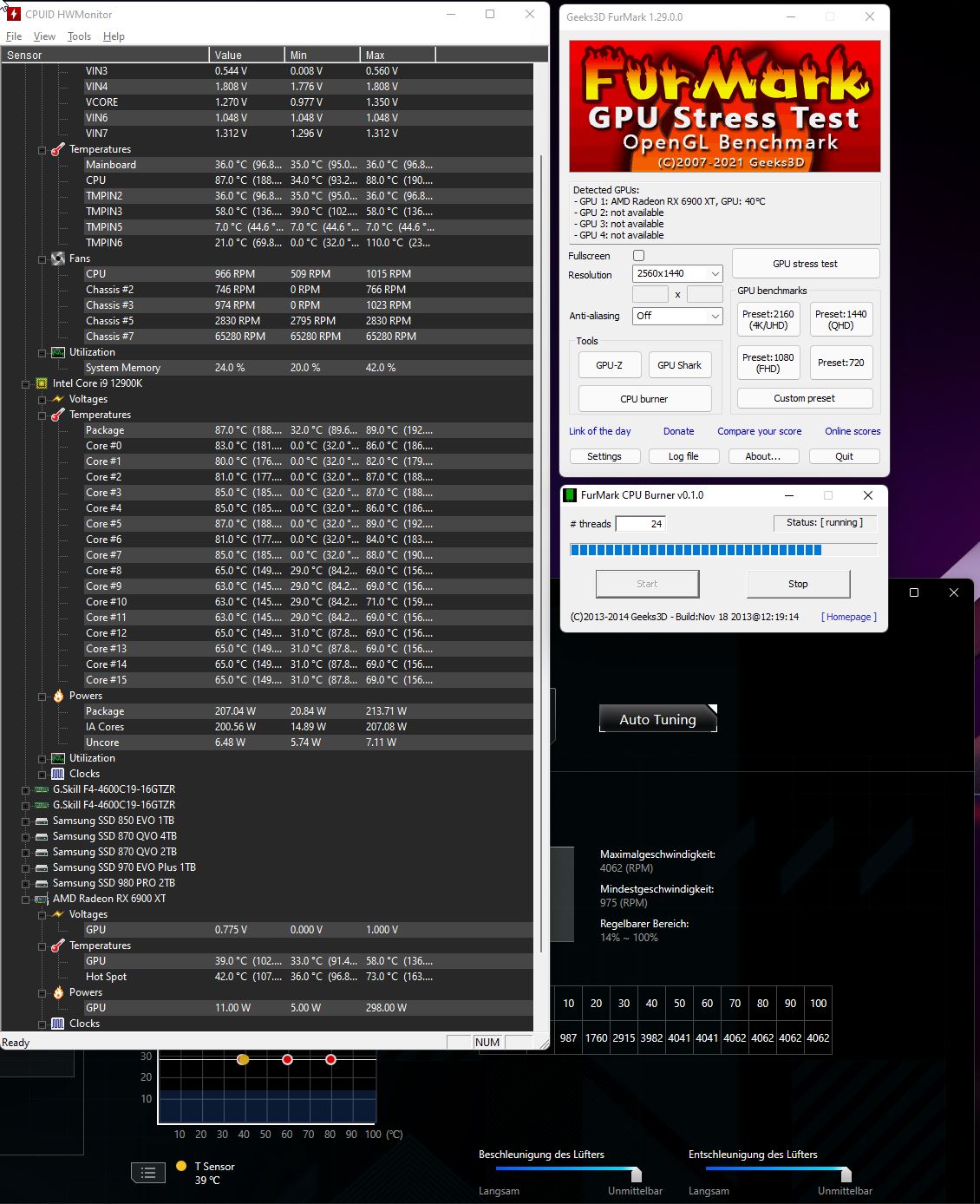Click the Max column header

pyautogui.click(x=397, y=55)
